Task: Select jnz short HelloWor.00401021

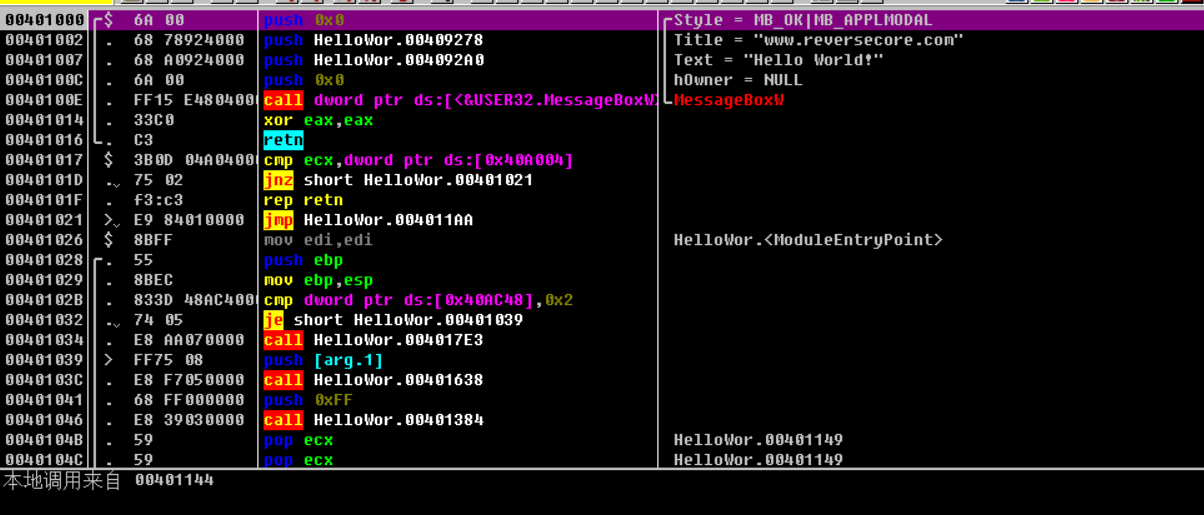Action: pos(398,180)
